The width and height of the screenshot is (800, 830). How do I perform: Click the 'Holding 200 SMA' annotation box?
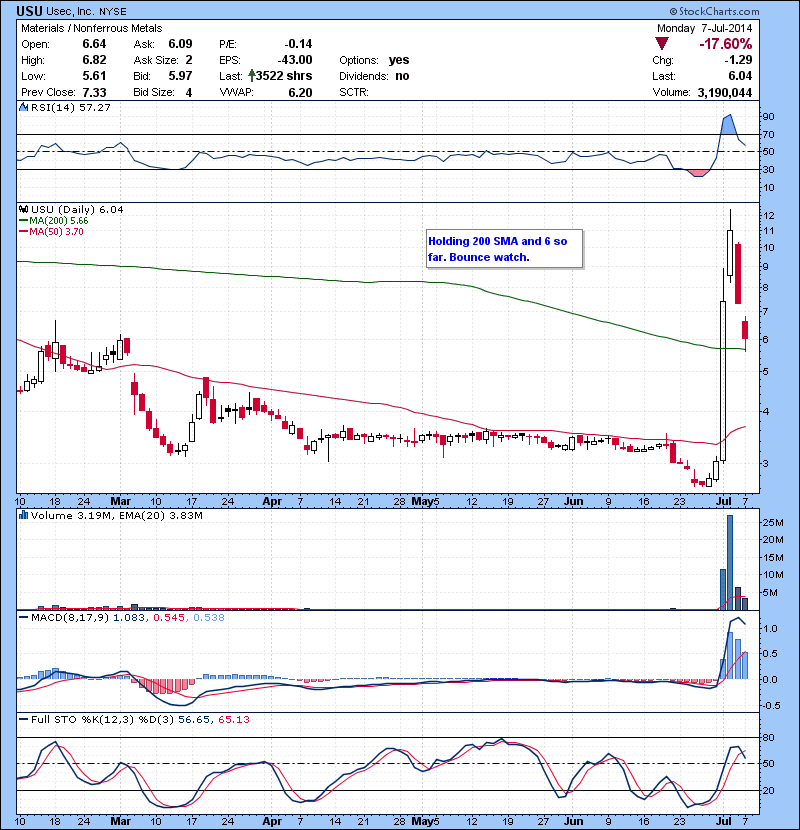505,249
